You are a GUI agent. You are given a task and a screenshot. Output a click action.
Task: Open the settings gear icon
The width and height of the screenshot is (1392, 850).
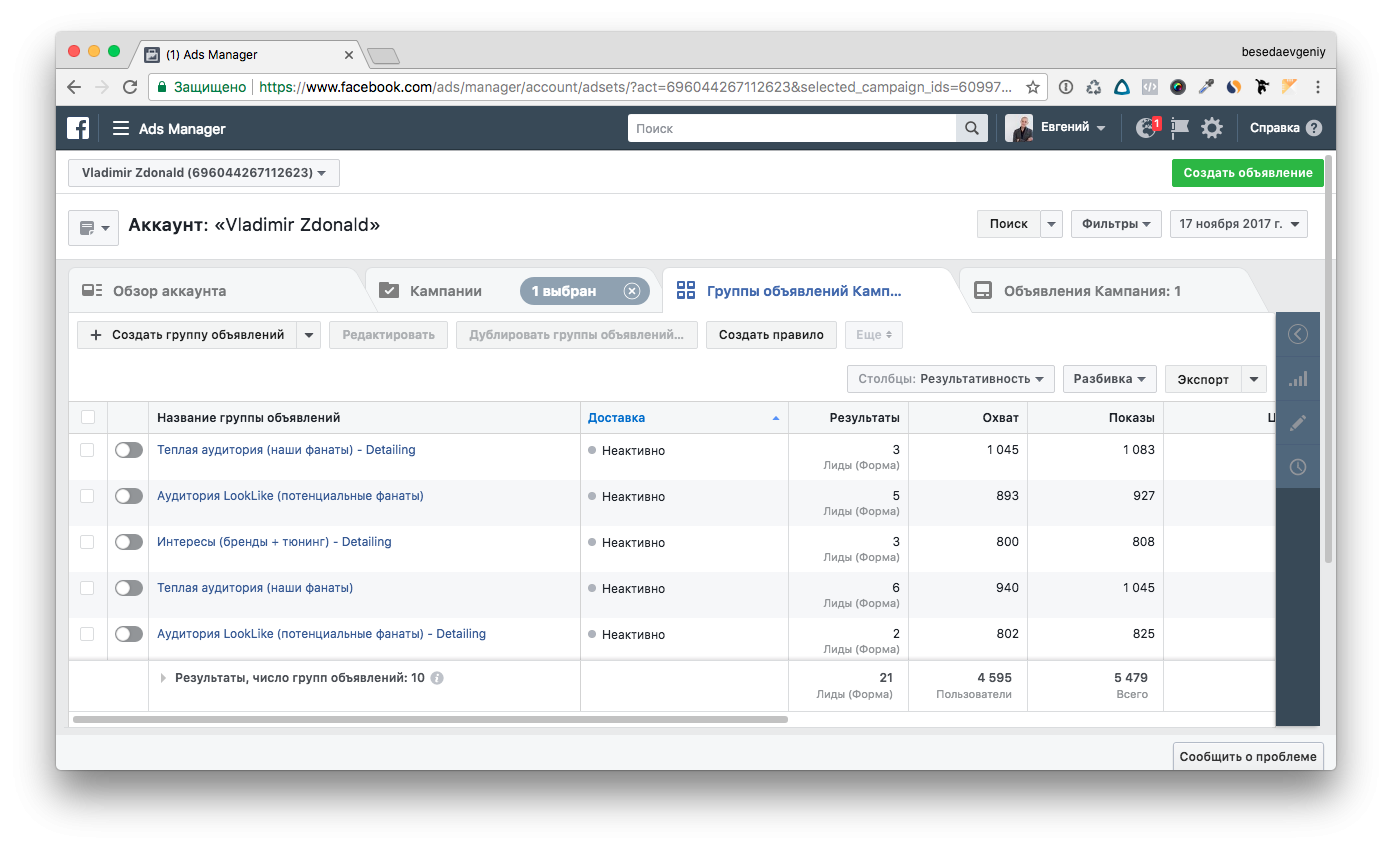[1212, 128]
